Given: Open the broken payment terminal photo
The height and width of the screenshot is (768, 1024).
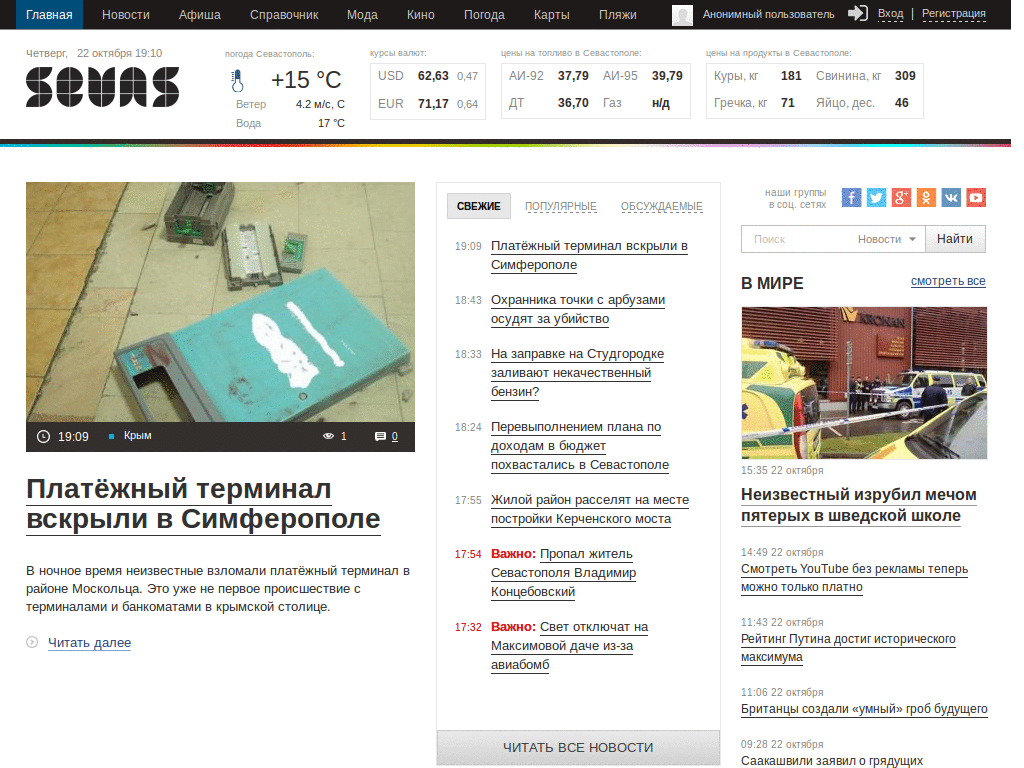Looking at the screenshot, I should coord(220,302).
